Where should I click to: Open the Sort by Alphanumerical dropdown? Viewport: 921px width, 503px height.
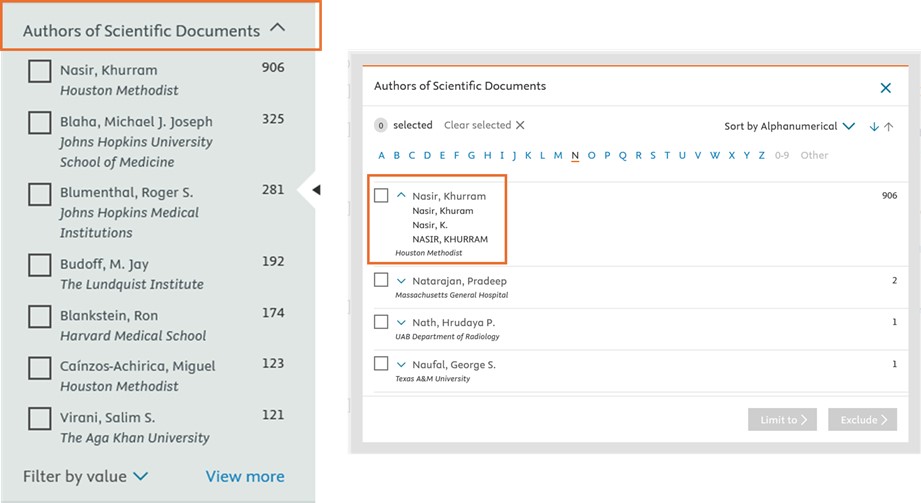(790, 127)
